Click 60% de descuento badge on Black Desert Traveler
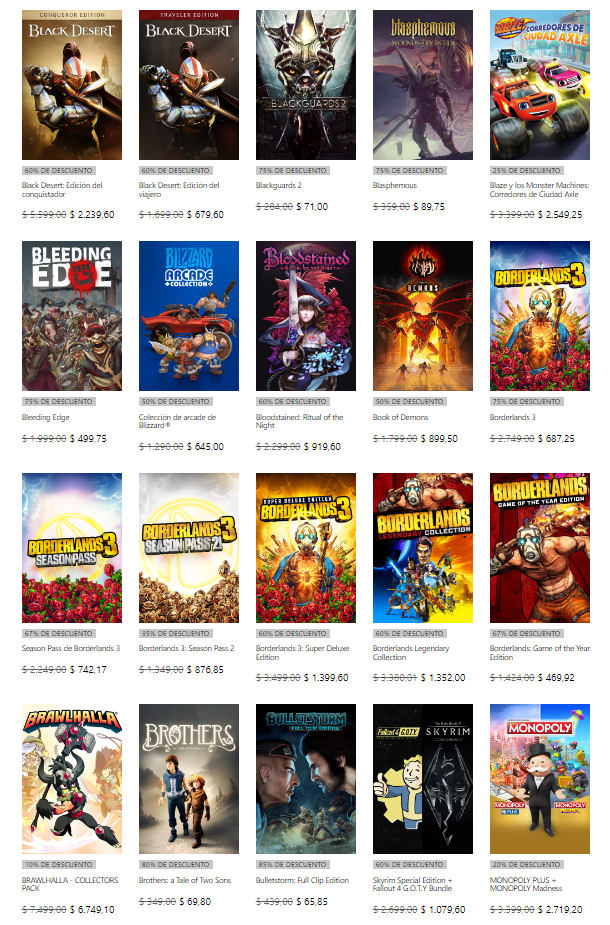Viewport: 610px width, 925px height. click(x=175, y=170)
